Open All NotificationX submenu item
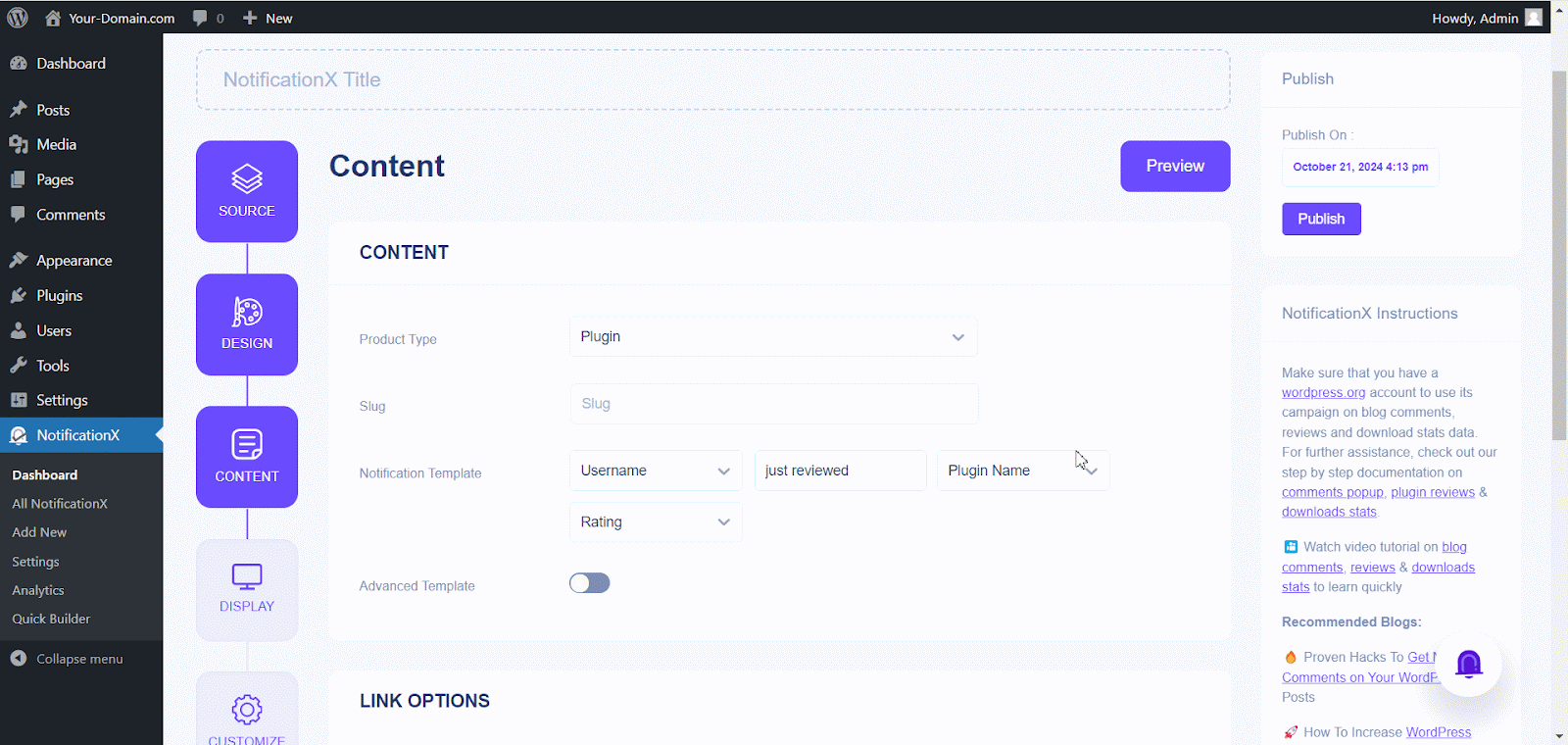Screen dimensions: 1568x745 (x=60, y=504)
